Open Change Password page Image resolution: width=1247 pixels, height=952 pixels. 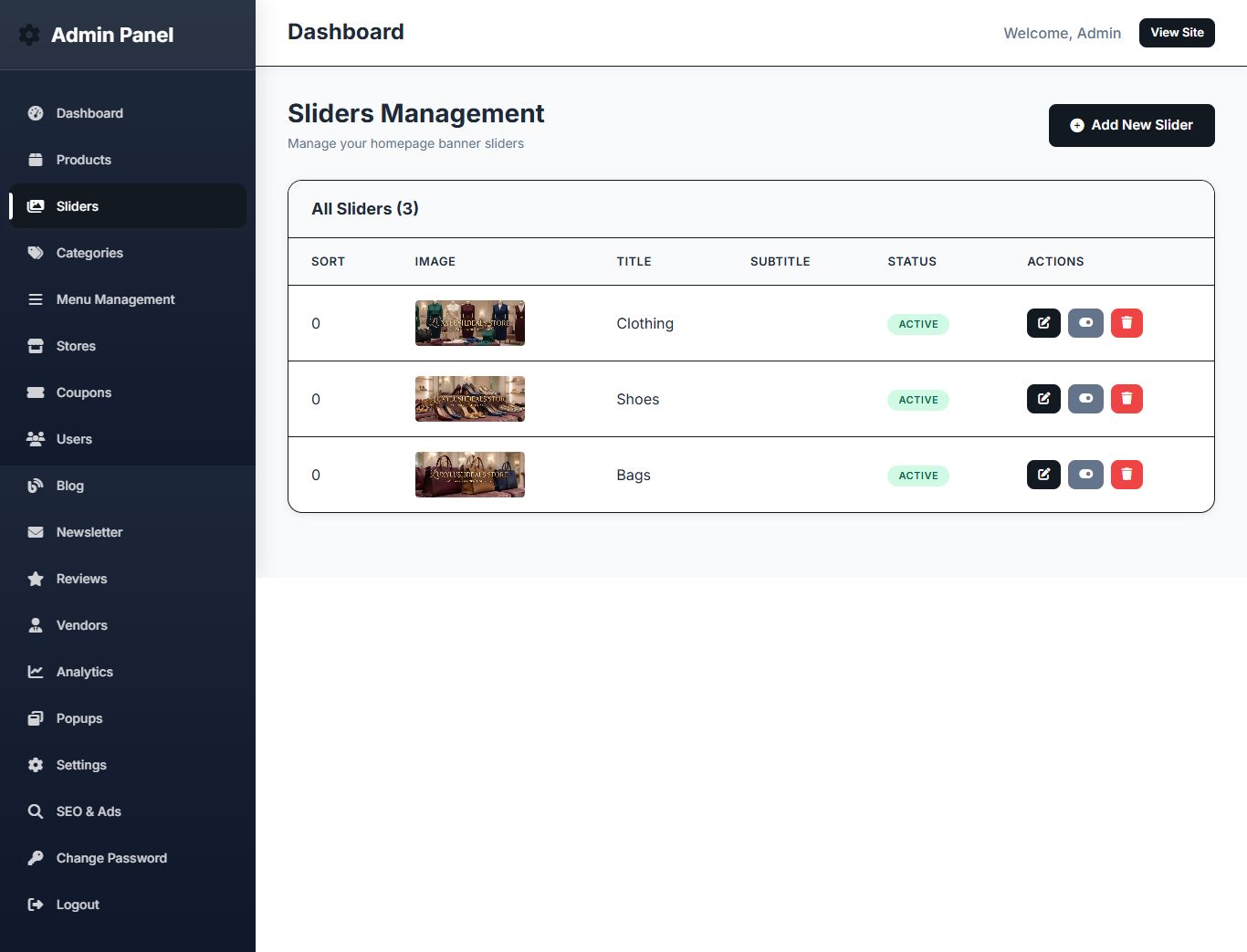[x=128, y=858]
